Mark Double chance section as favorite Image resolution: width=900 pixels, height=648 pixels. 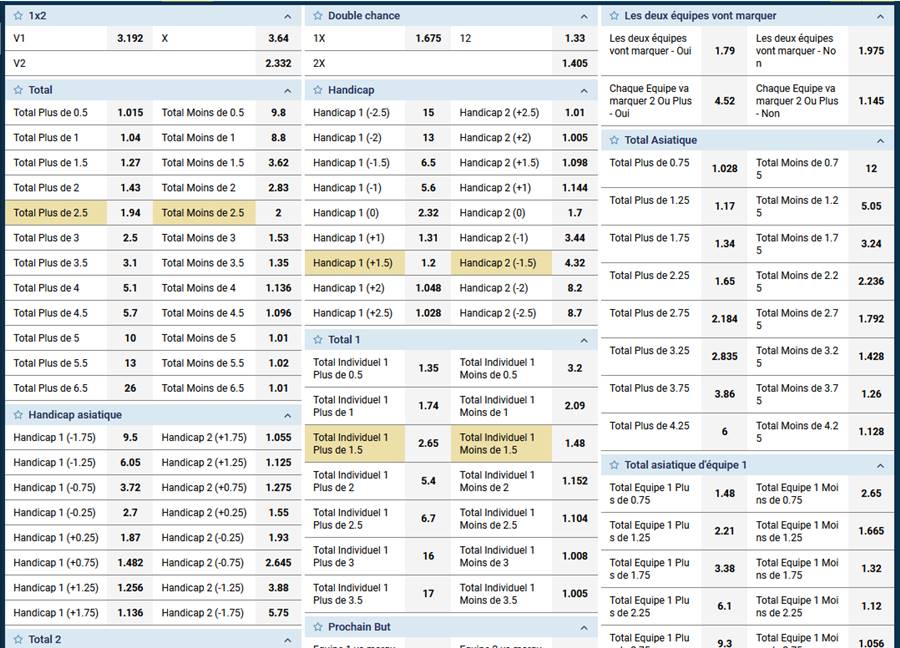[x=318, y=16]
